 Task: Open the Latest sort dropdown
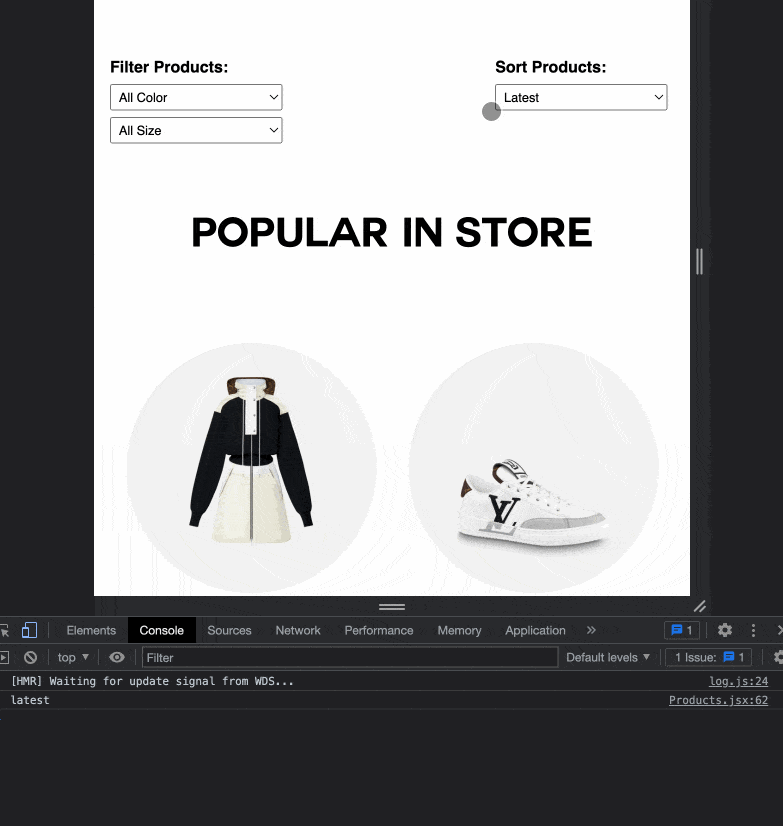tap(581, 97)
